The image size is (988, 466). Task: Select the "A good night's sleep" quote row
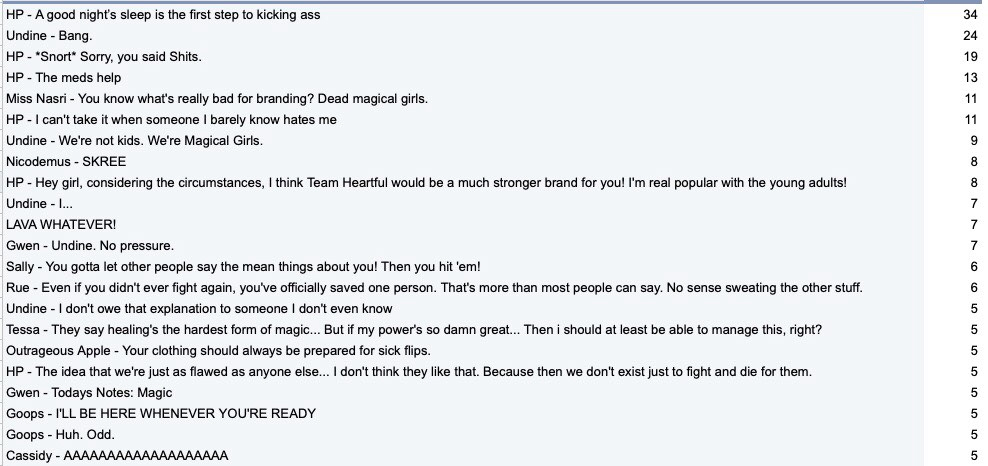178,15
